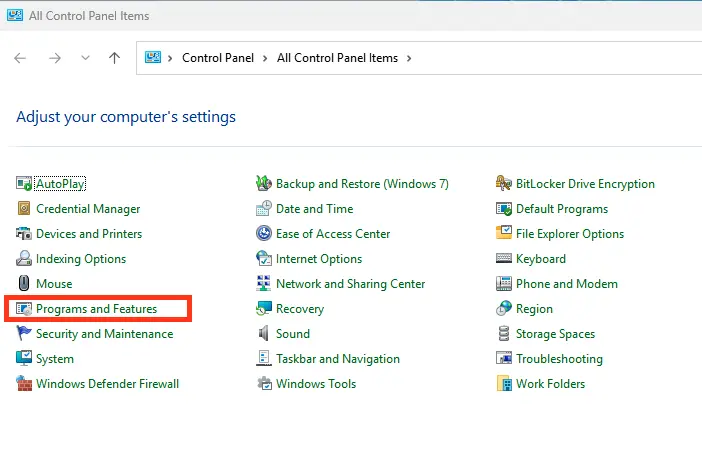The width and height of the screenshot is (702, 472).
Task: Click the Storage Spaces icon
Action: pos(505,334)
